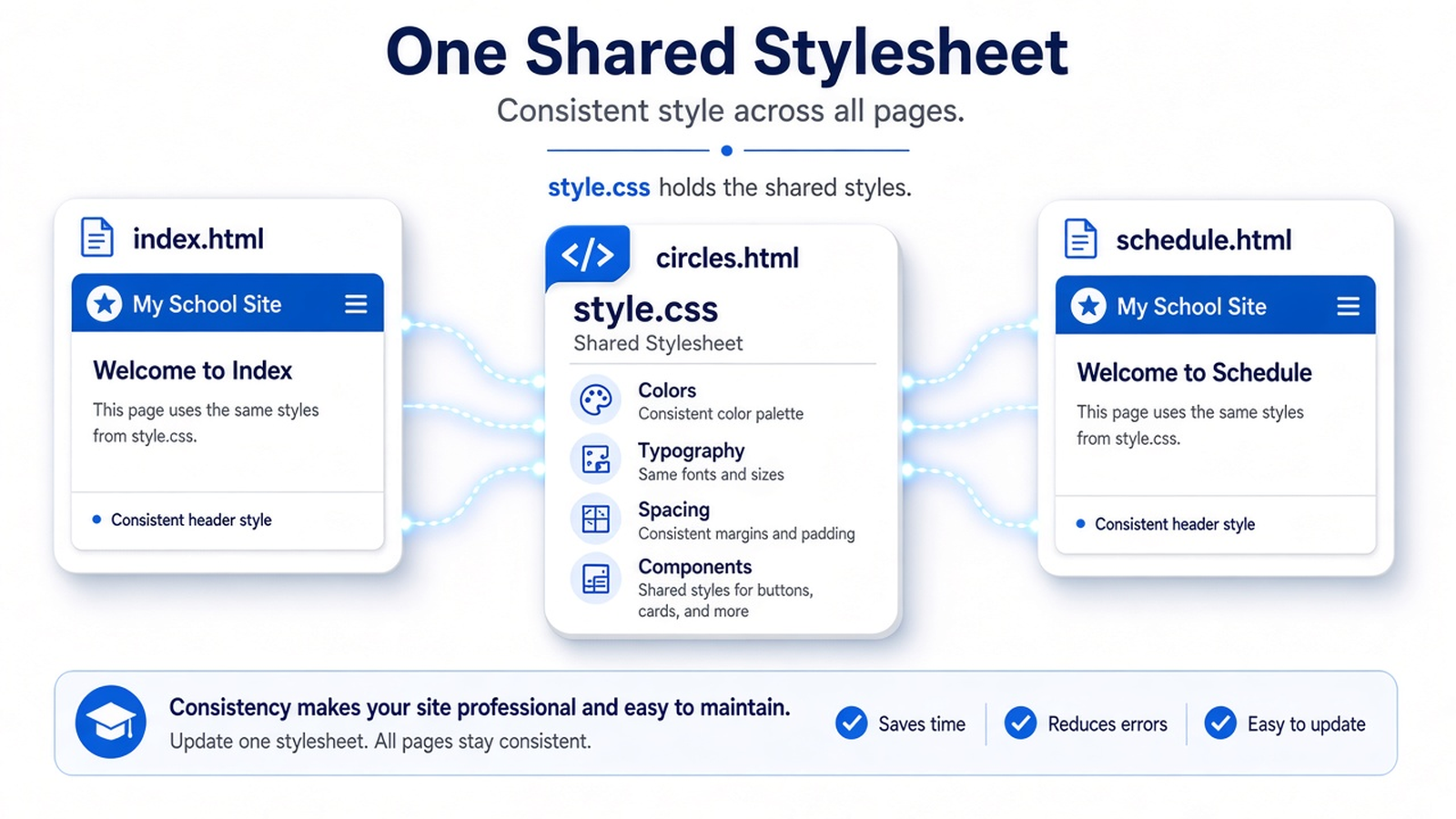Select the schedule.html file name
The image size is (1456, 819).
point(1204,240)
